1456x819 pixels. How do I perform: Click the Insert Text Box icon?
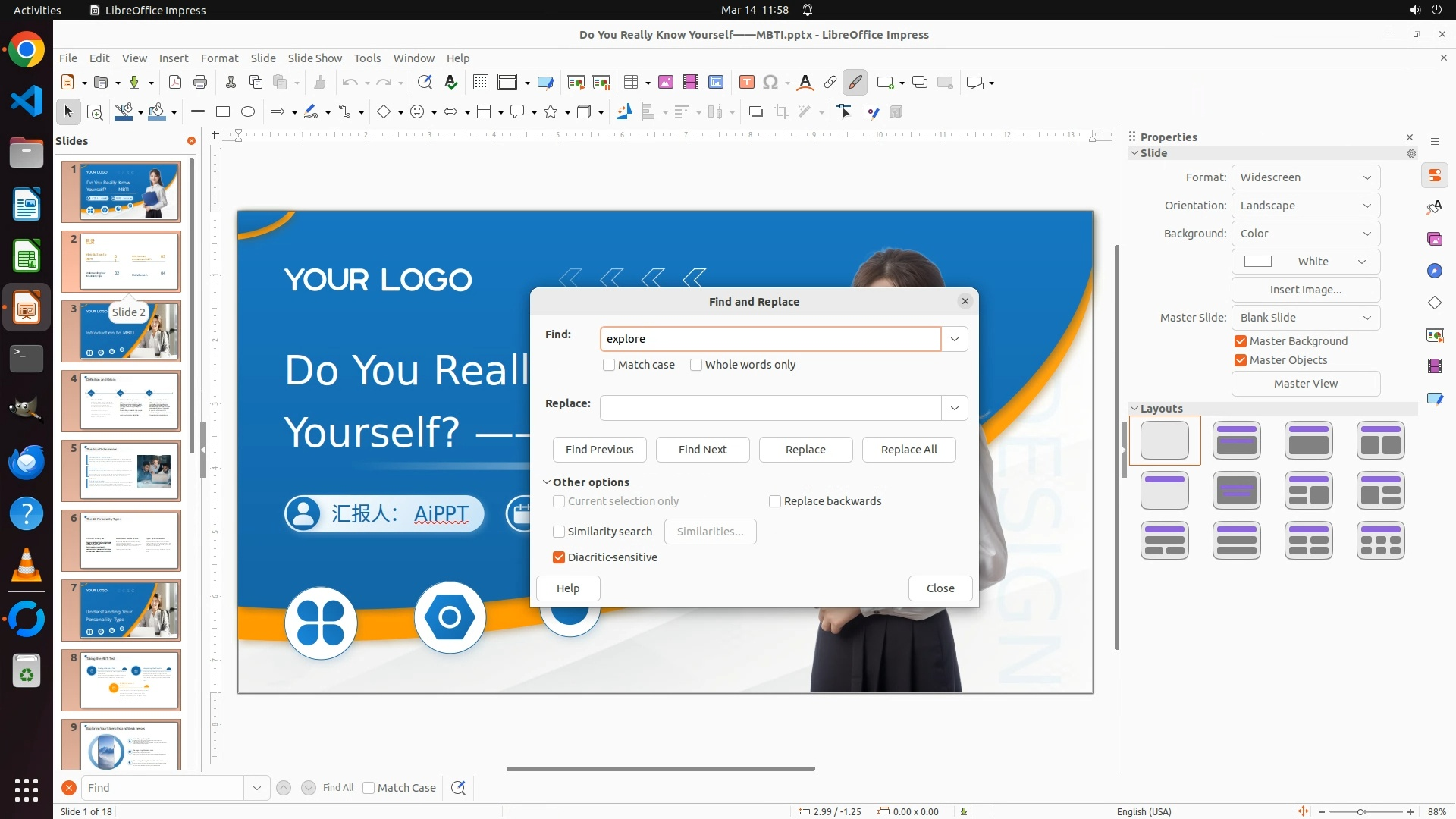coord(746,83)
